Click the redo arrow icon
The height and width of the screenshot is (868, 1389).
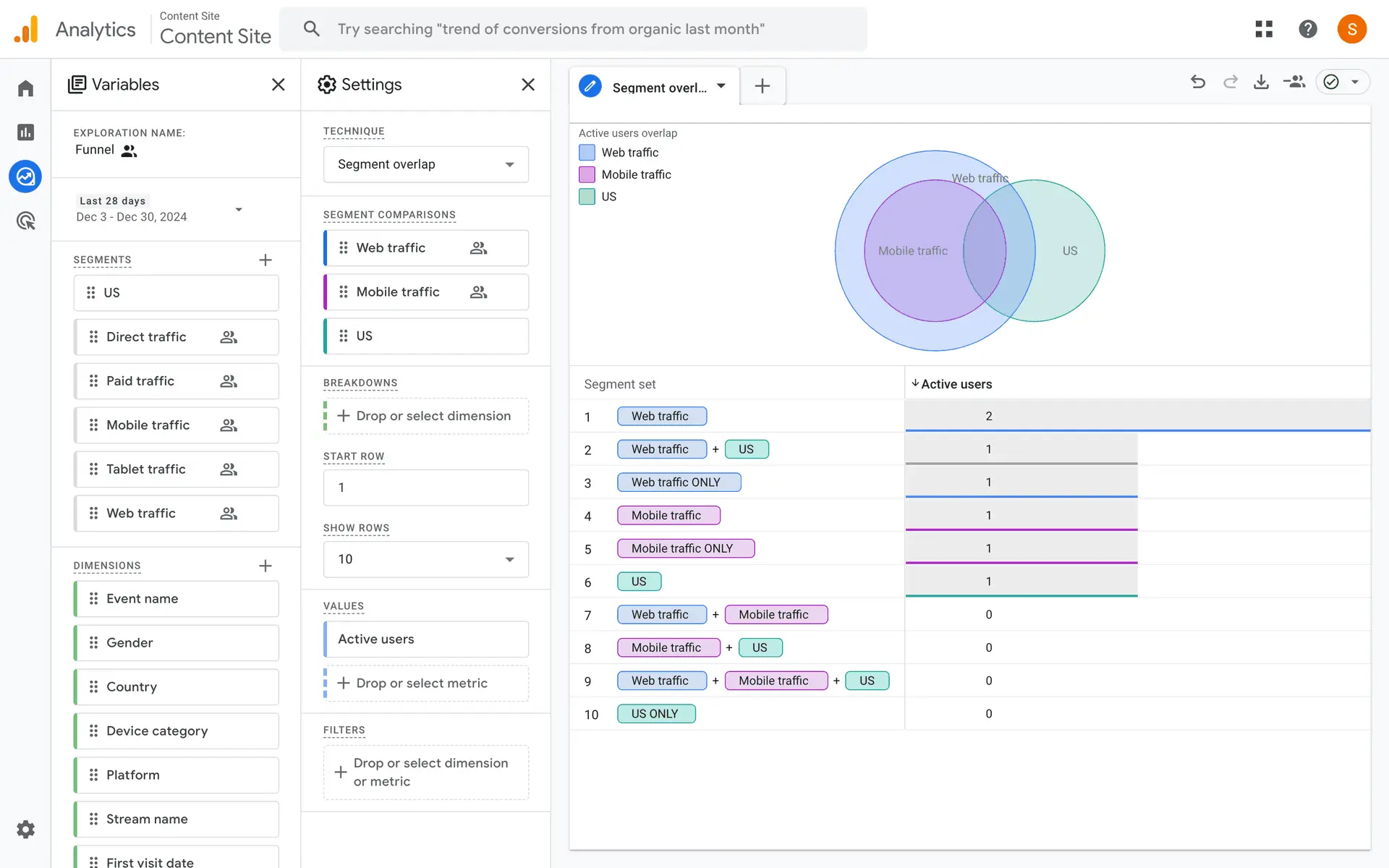(x=1230, y=82)
